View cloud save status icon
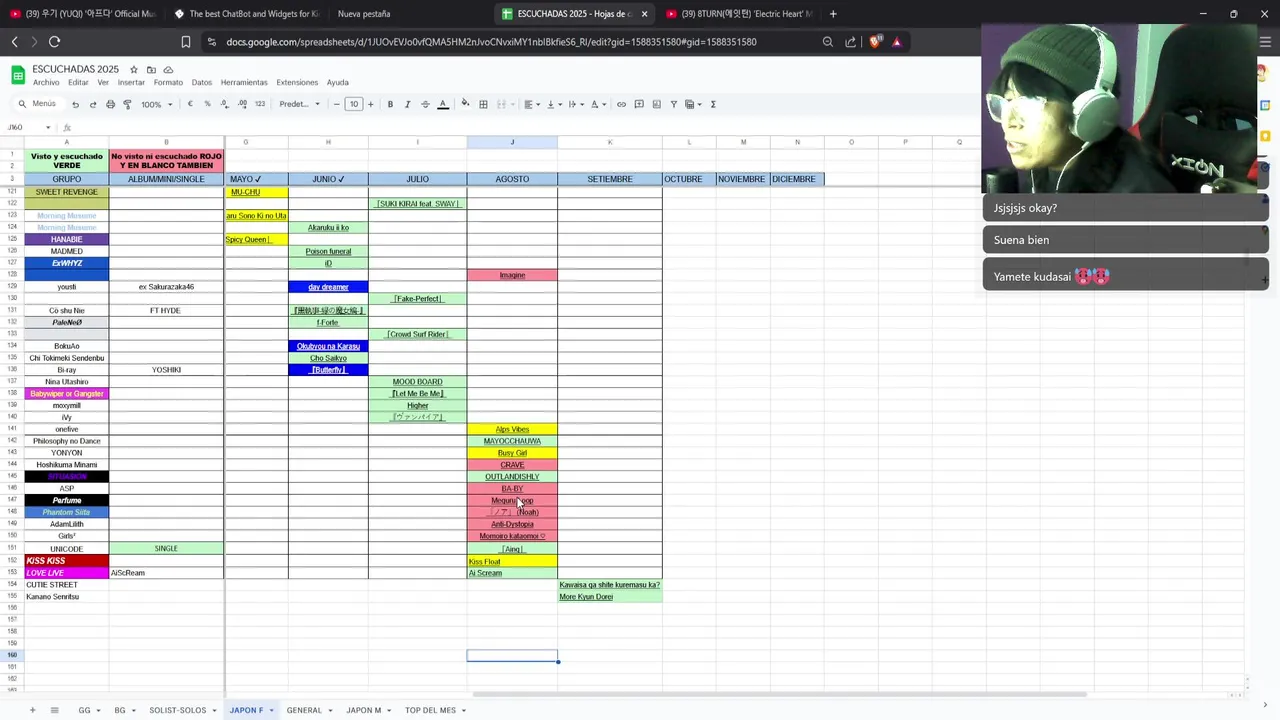The image size is (1280, 720). point(168,69)
